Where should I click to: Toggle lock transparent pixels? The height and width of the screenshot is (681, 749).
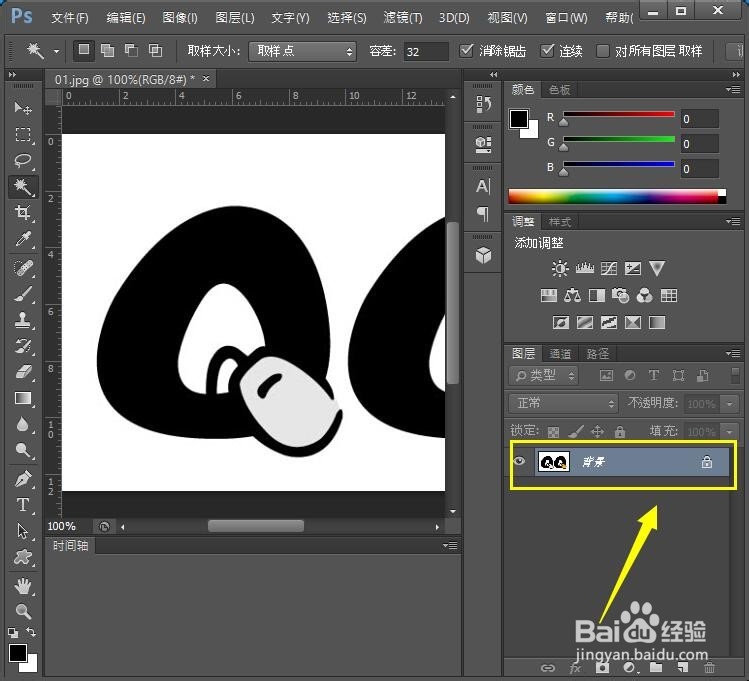[553, 432]
